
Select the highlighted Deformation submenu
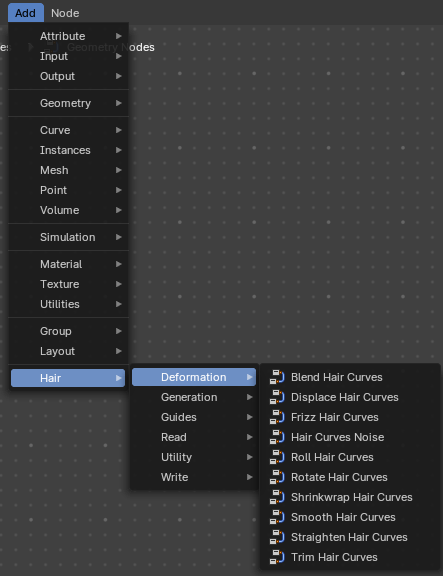click(x=194, y=377)
